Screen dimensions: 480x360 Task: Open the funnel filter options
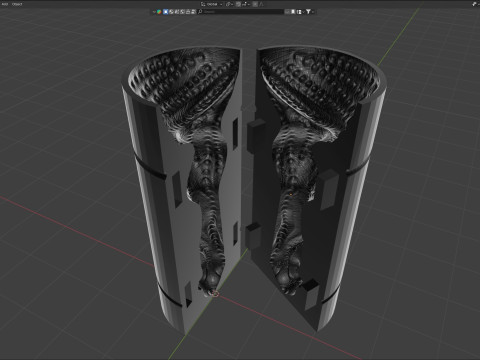308,12
